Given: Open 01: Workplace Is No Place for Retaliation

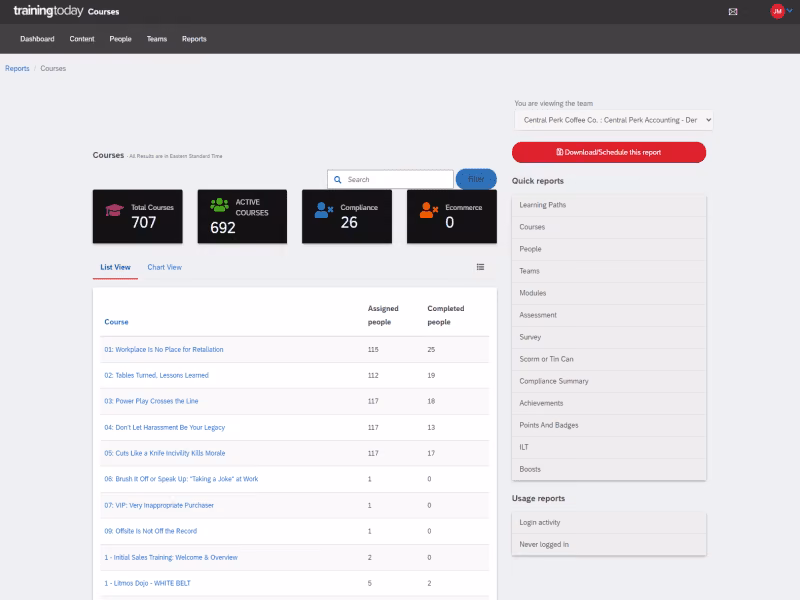Looking at the screenshot, I should click(164, 349).
